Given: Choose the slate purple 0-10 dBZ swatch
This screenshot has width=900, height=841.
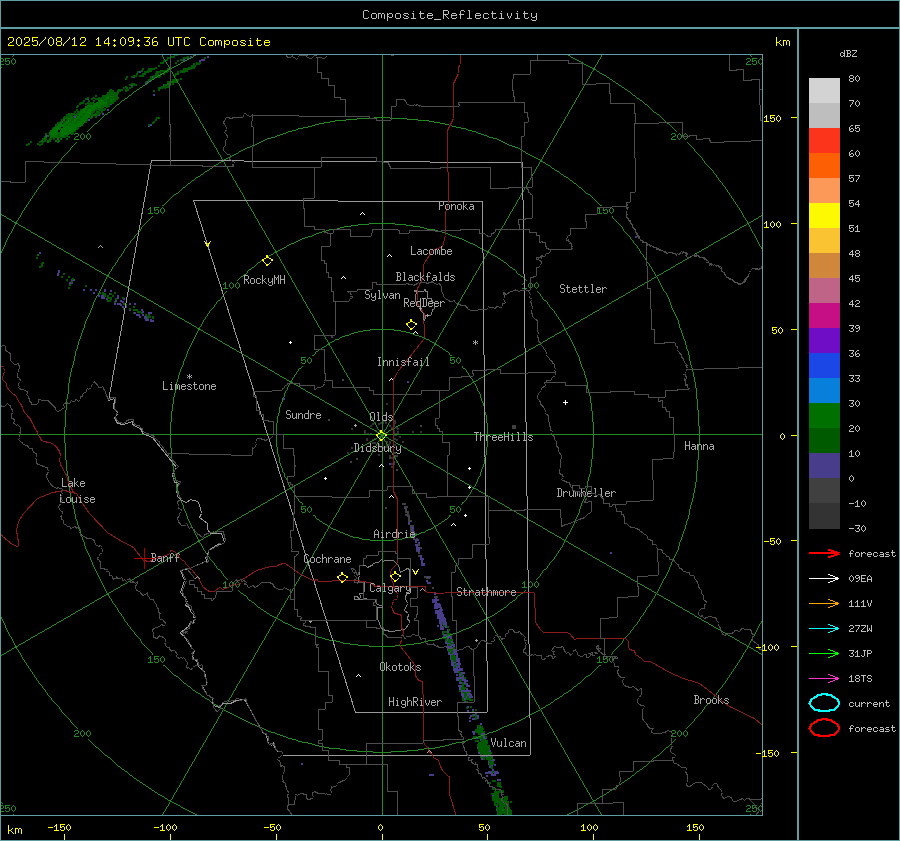Looking at the screenshot, I should click(x=824, y=466).
